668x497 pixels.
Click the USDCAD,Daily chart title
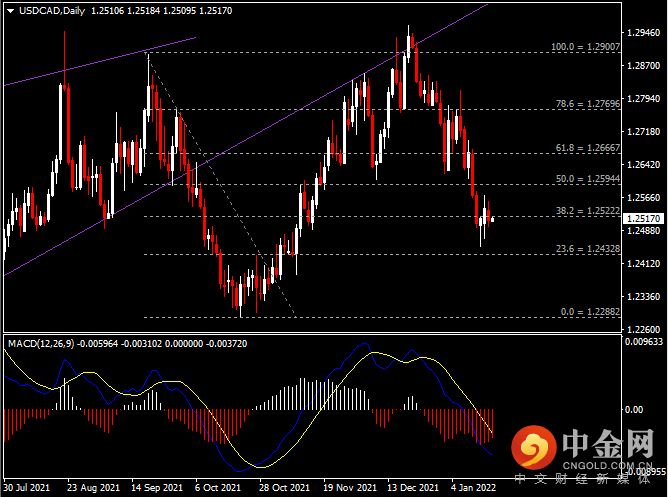pyautogui.click(x=48, y=10)
